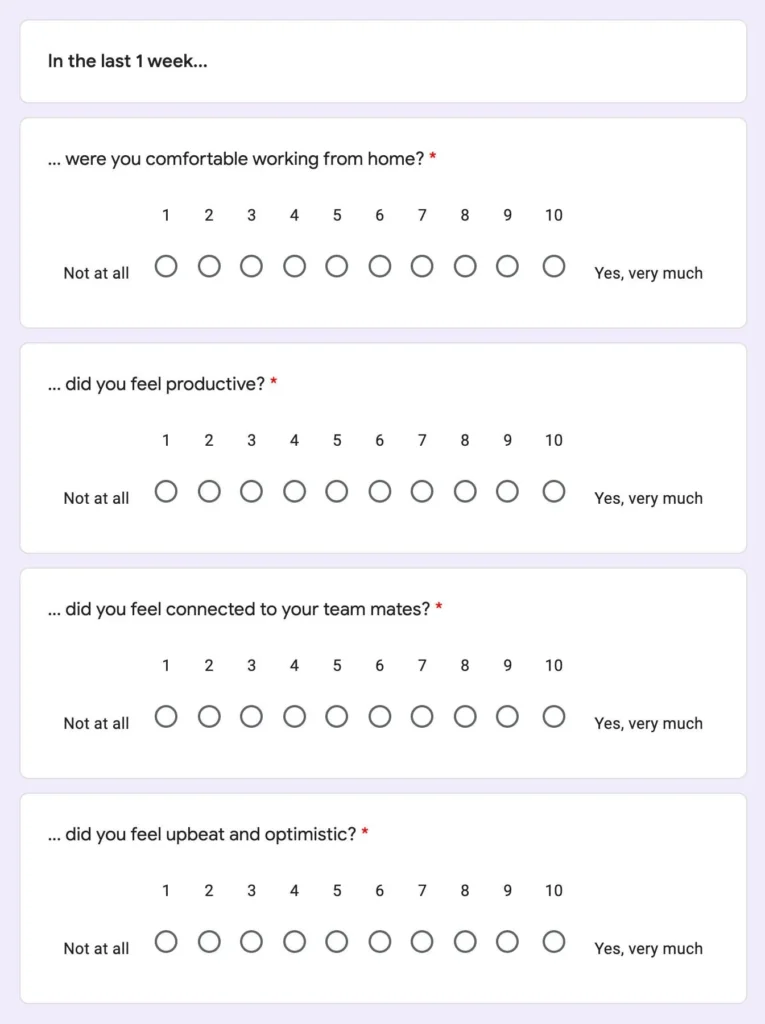Select 2 for upbeat and optimistic
765x1024 pixels.
click(209, 942)
